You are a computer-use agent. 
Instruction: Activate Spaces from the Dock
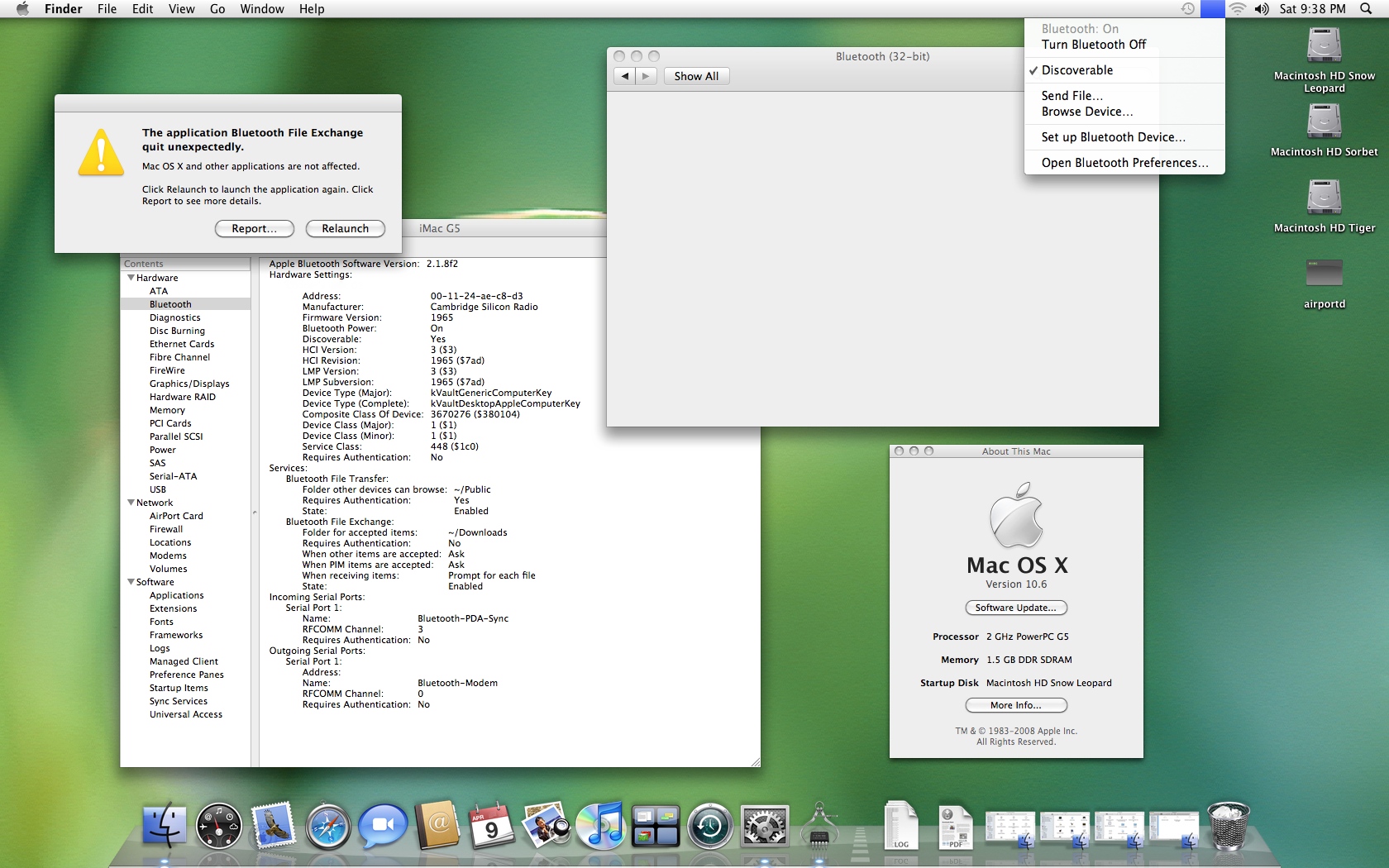[x=656, y=827]
